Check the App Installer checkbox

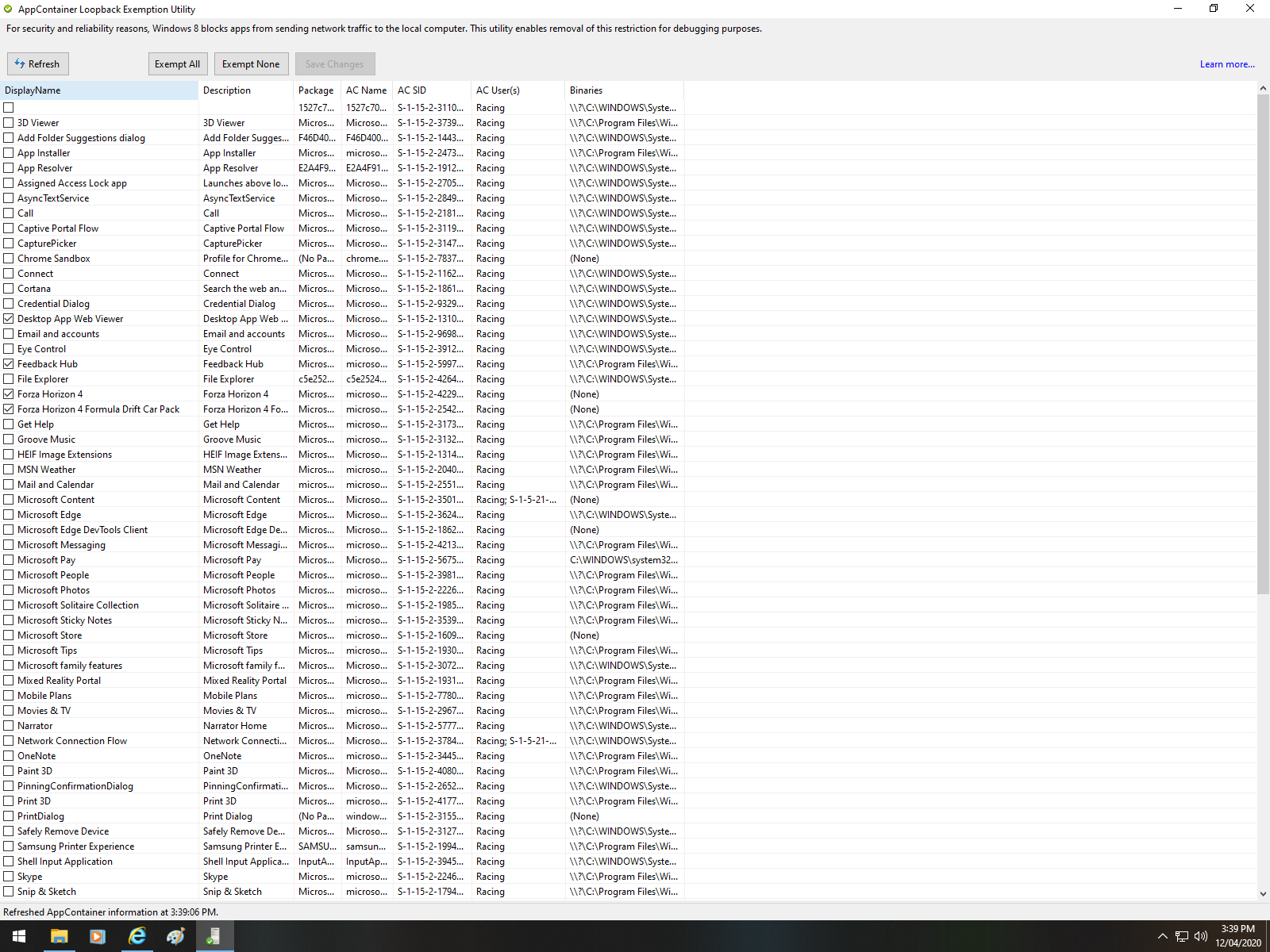(x=9, y=153)
